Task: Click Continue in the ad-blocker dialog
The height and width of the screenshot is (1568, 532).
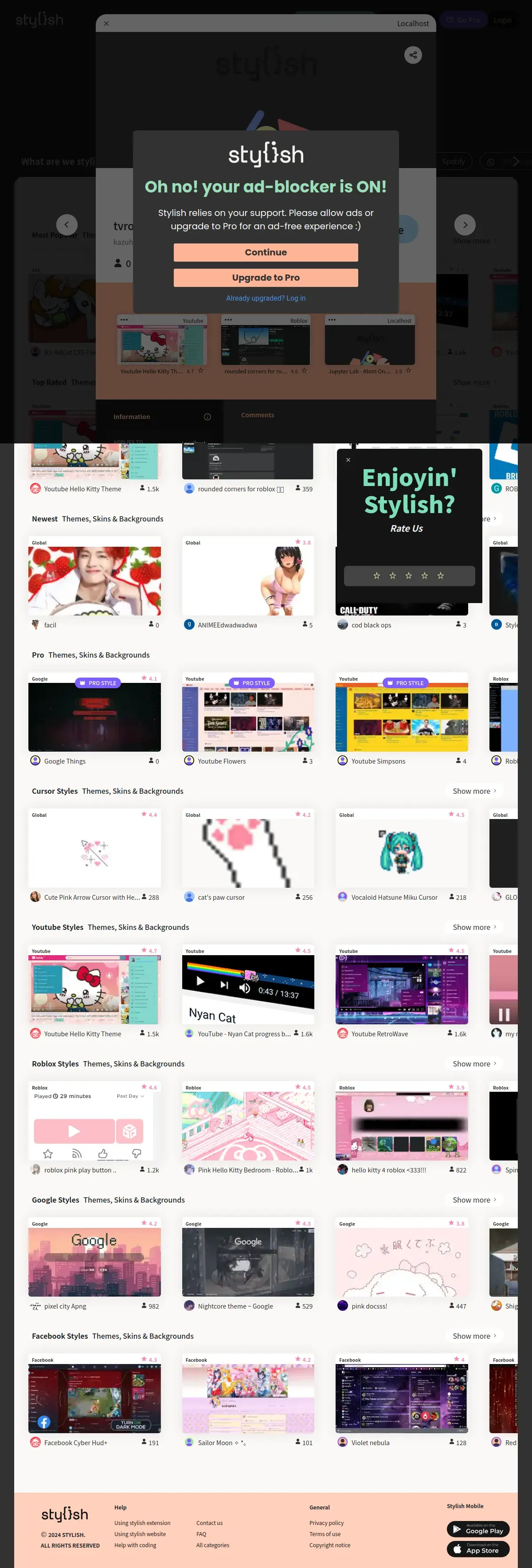Action: point(266,252)
